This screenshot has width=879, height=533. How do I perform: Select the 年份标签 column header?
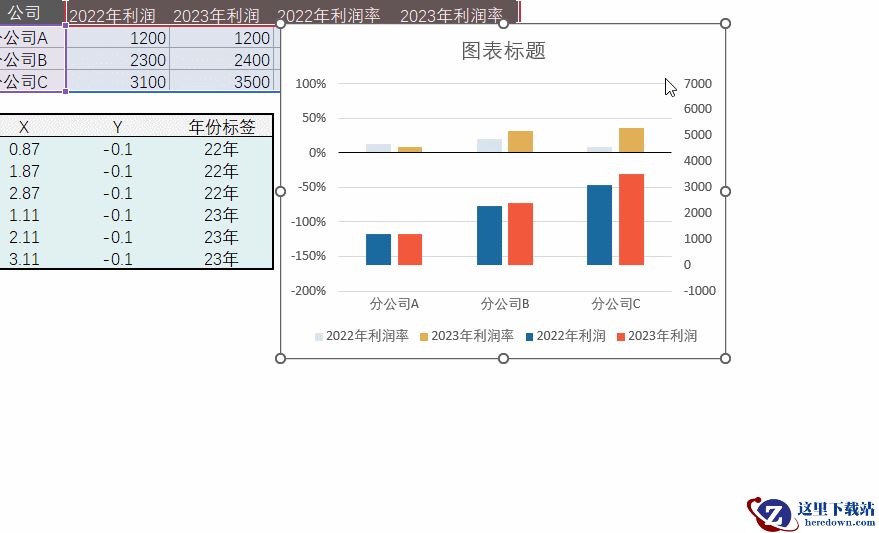221,127
